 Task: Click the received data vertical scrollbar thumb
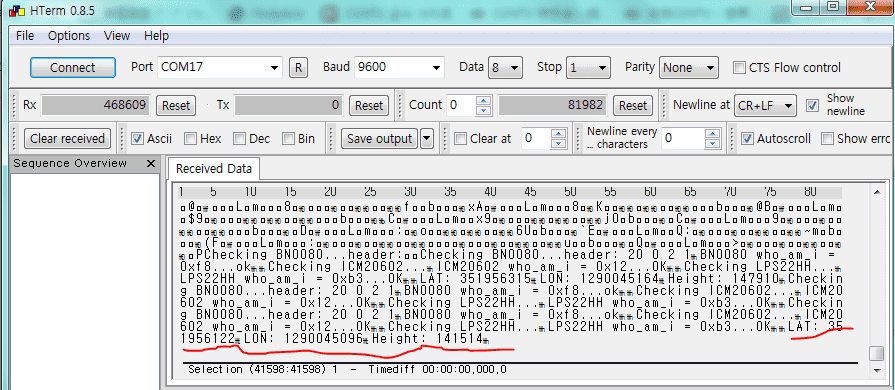point(876,353)
